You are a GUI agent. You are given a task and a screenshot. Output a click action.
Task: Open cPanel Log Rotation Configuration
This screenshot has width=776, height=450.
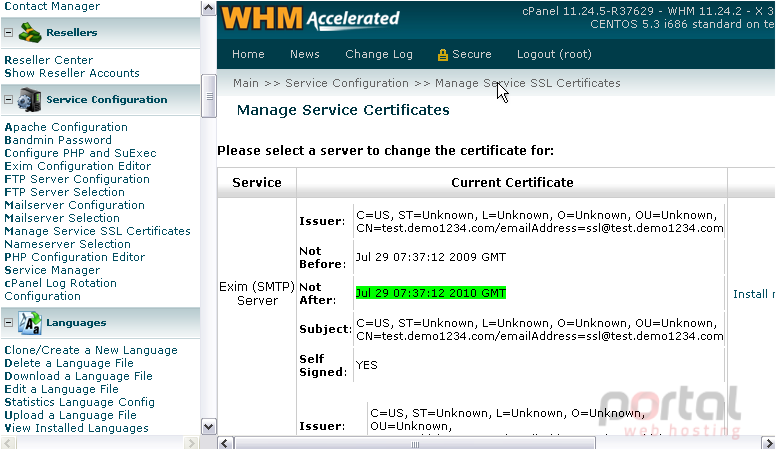coord(60,290)
